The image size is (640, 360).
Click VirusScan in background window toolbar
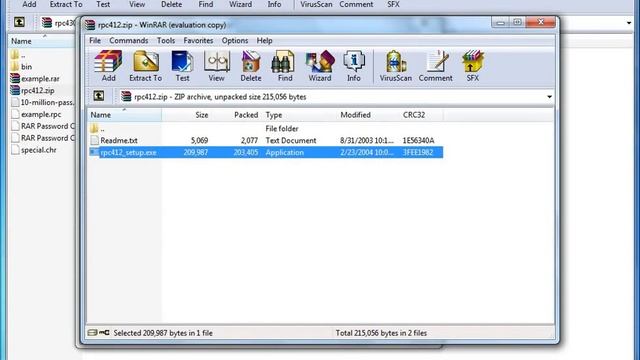316,4
